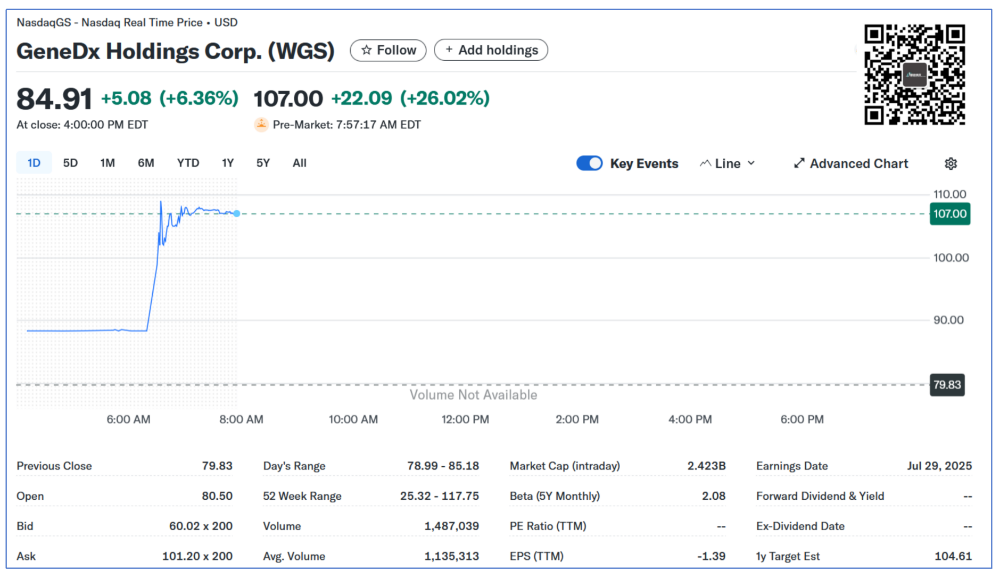The width and height of the screenshot is (1000, 575).
Task: Click the pre-market change +22.09 (+26.02%)
Action: [410, 98]
